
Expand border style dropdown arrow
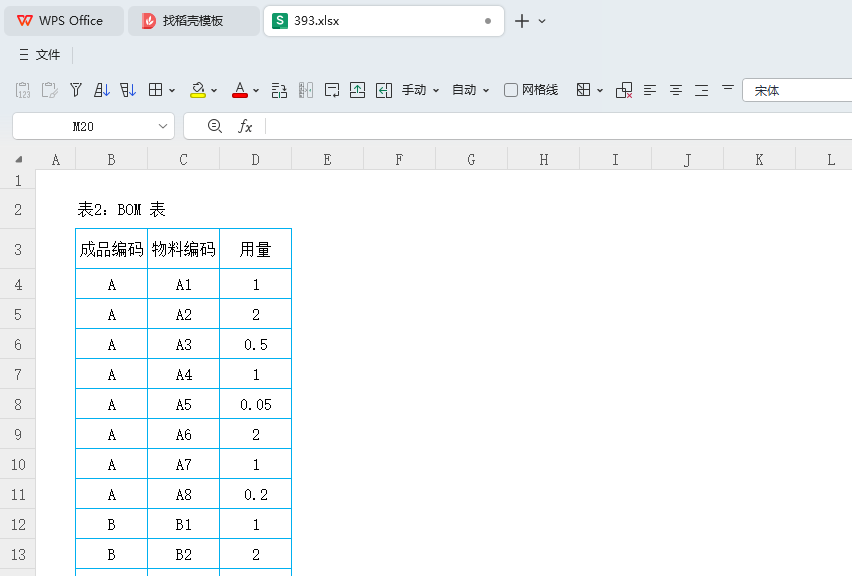[172, 91]
